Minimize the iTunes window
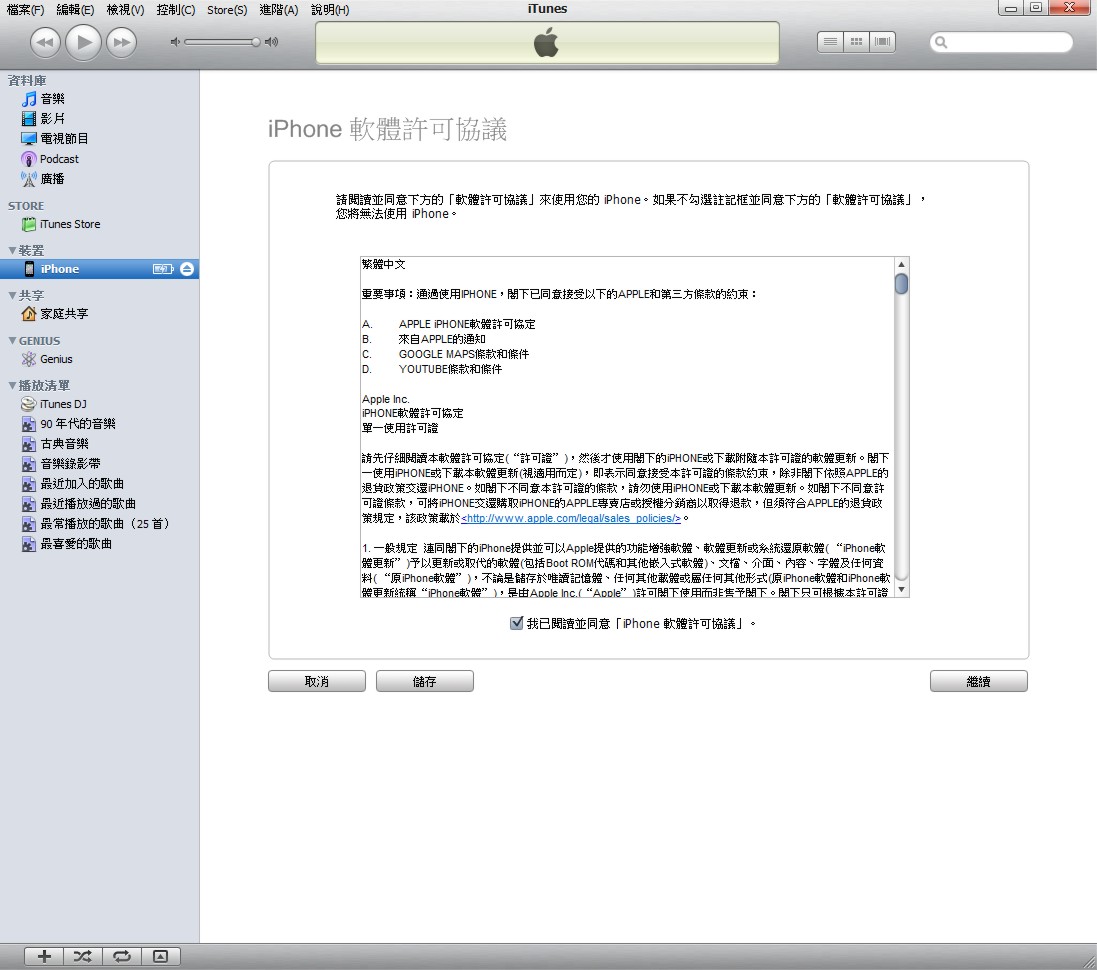 [1010, 8]
